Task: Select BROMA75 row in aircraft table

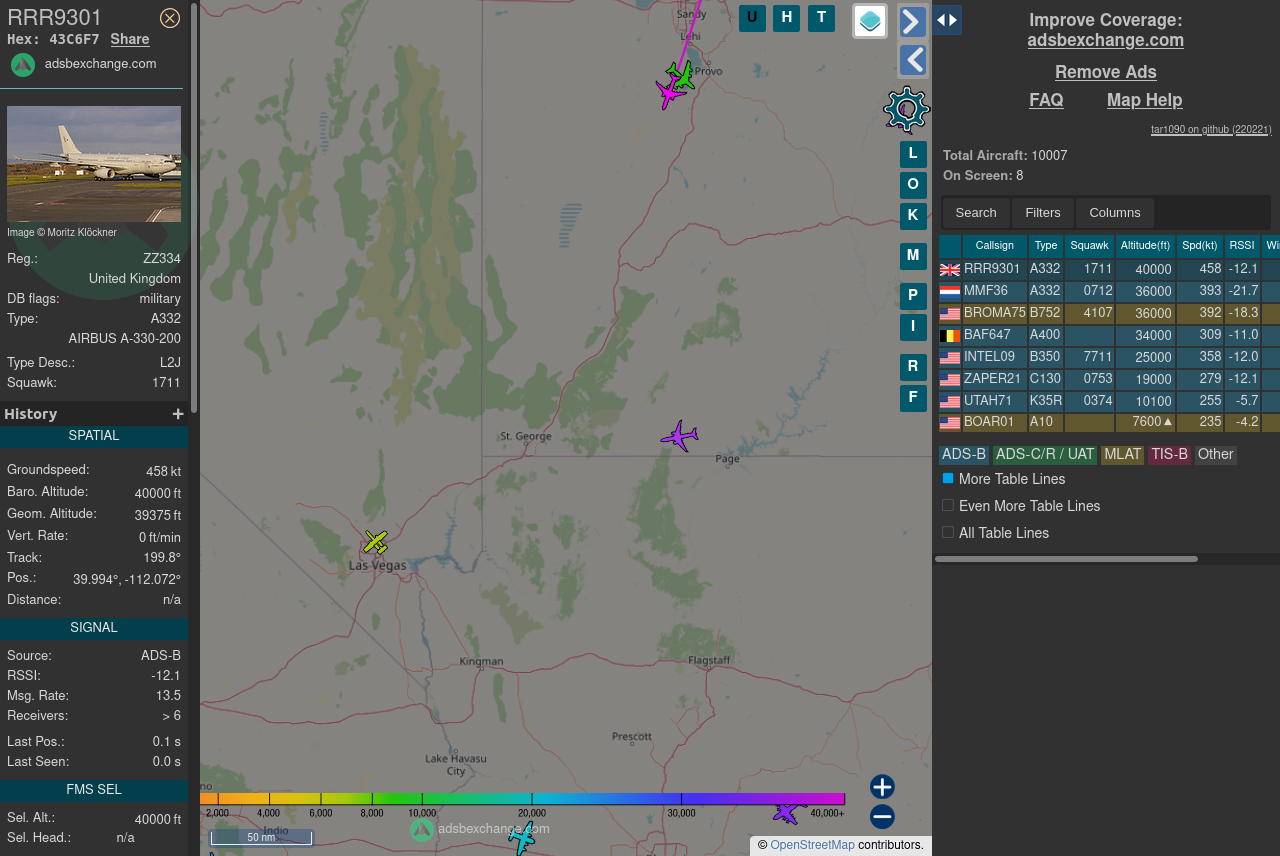Action: [1109, 313]
